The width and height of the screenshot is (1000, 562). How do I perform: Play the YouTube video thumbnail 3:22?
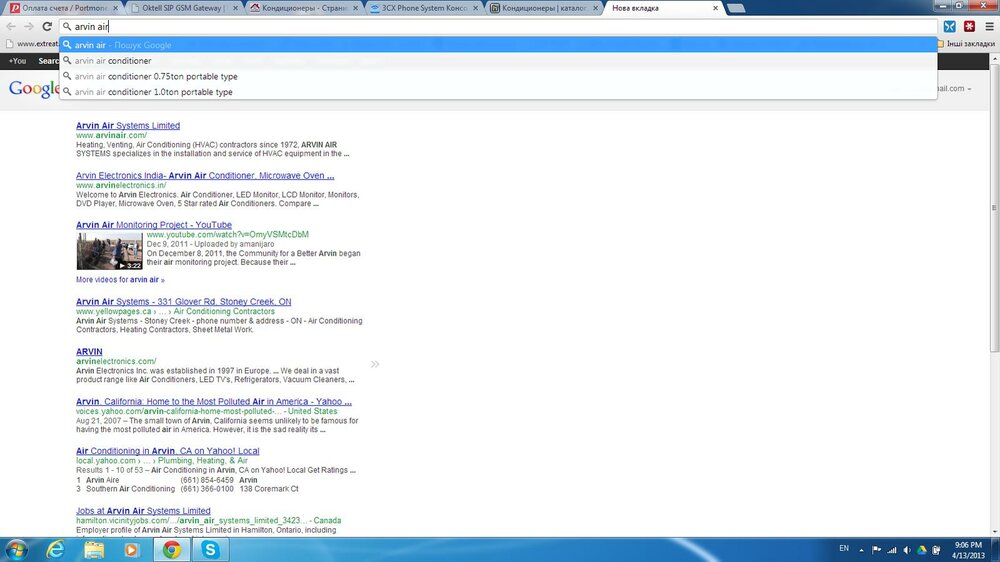coord(109,251)
